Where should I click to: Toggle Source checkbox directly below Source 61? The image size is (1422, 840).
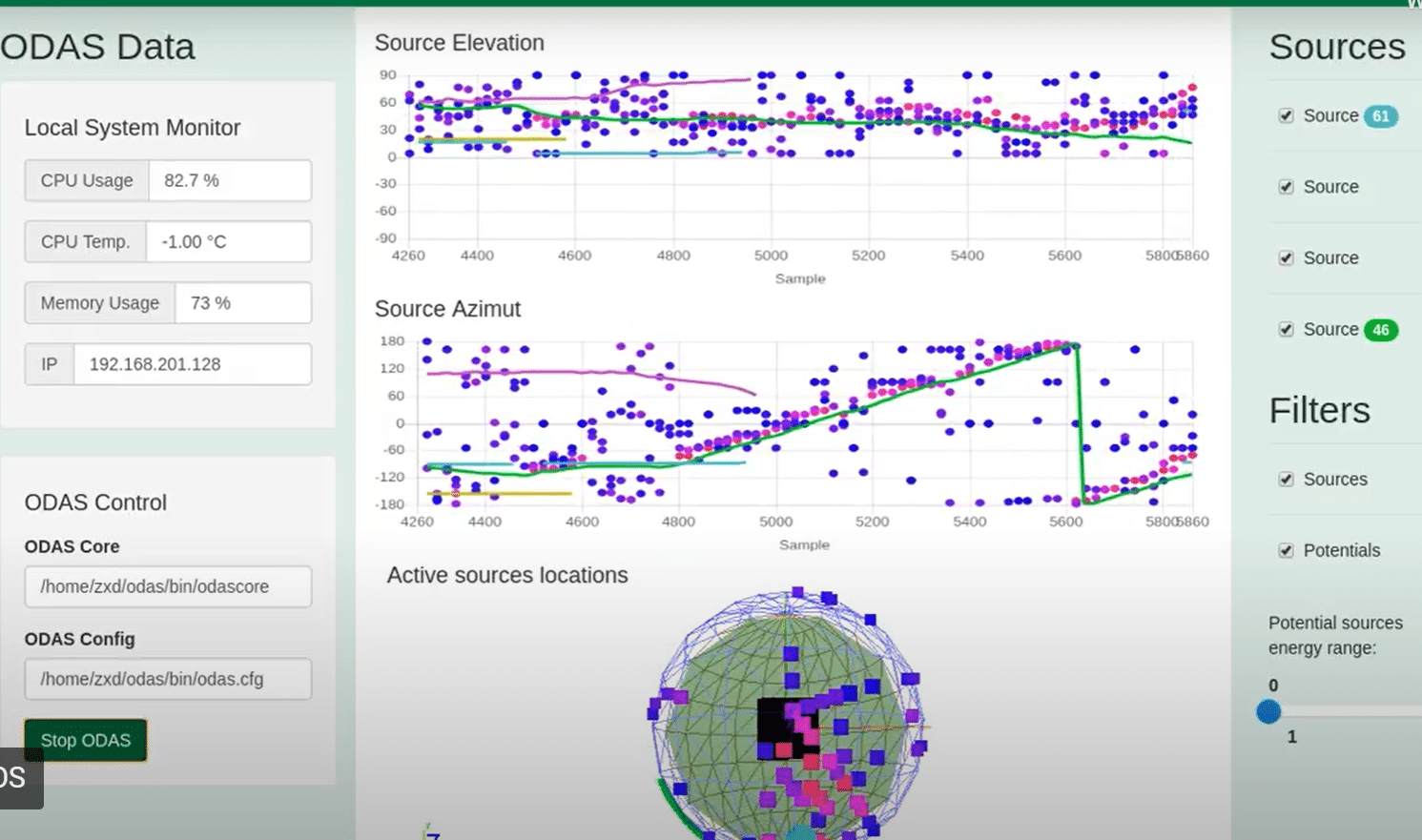[x=1286, y=187]
